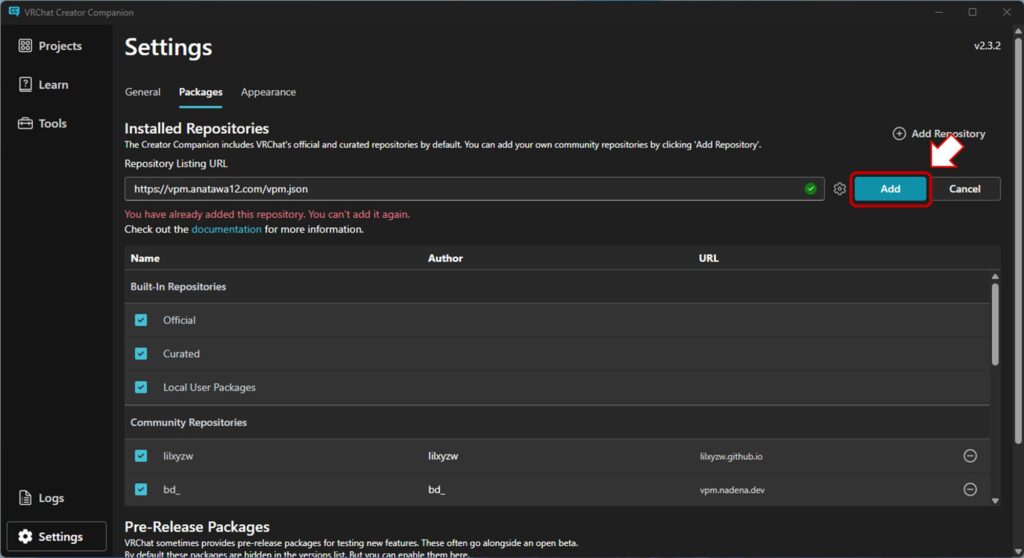Open the Projects sidebar icon
This screenshot has height=558, width=1024.
point(26,46)
